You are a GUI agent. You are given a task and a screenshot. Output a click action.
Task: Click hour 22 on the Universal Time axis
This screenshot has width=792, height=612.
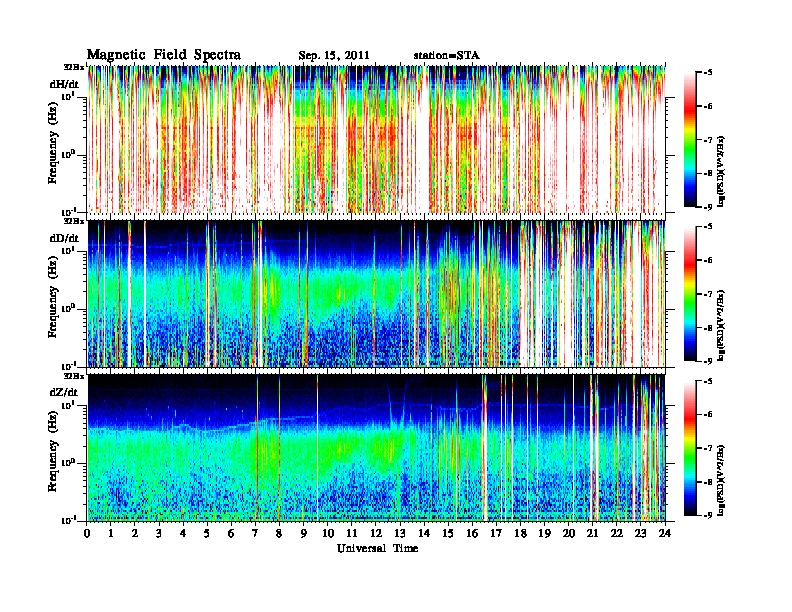[617, 533]
